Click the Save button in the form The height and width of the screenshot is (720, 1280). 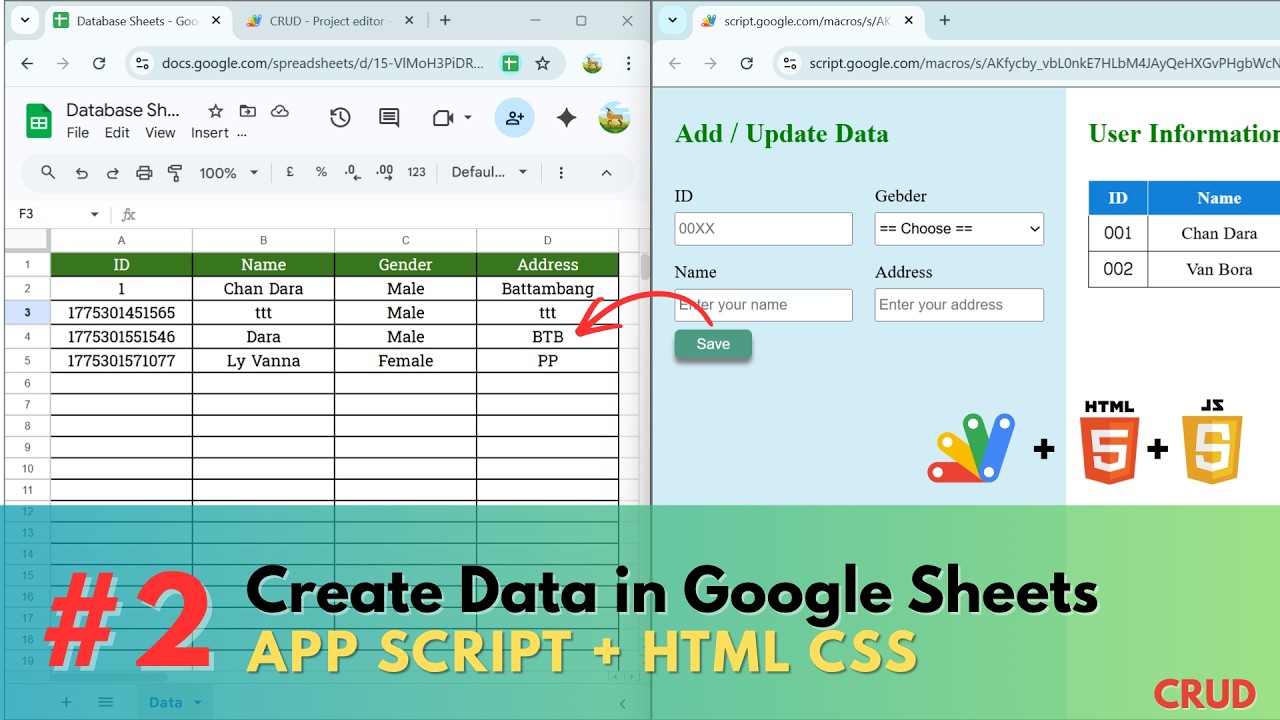pos(713,344)
